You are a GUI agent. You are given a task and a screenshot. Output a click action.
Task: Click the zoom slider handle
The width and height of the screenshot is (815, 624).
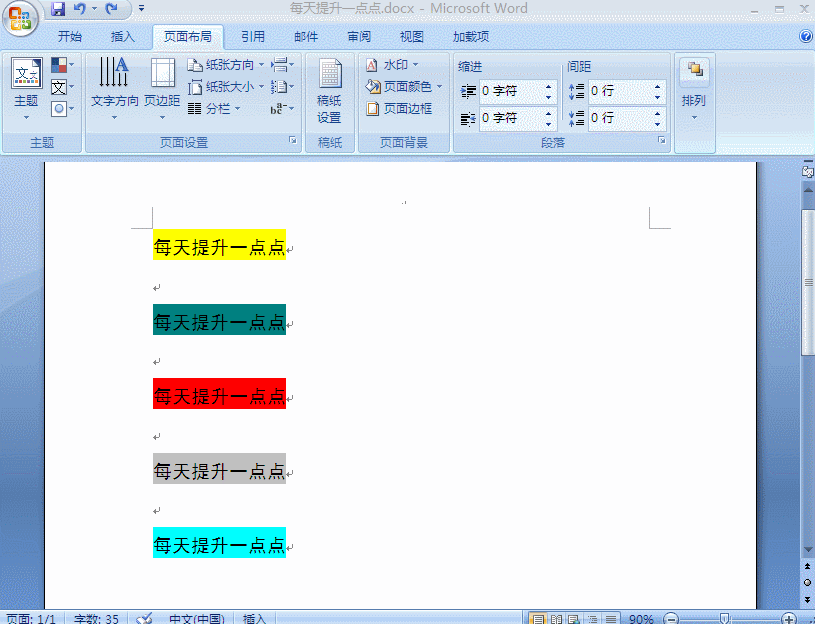724,618
